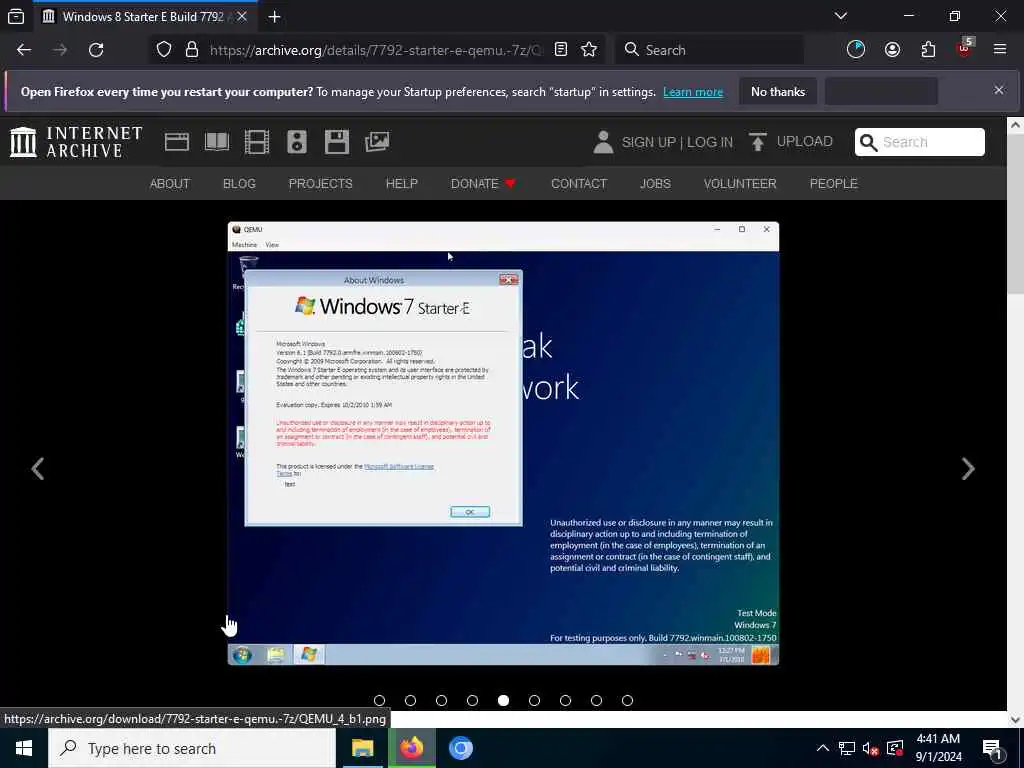This screenshot has width=1024, height=768.
Task: Select the sixth carousel dot
Action: 534,700
